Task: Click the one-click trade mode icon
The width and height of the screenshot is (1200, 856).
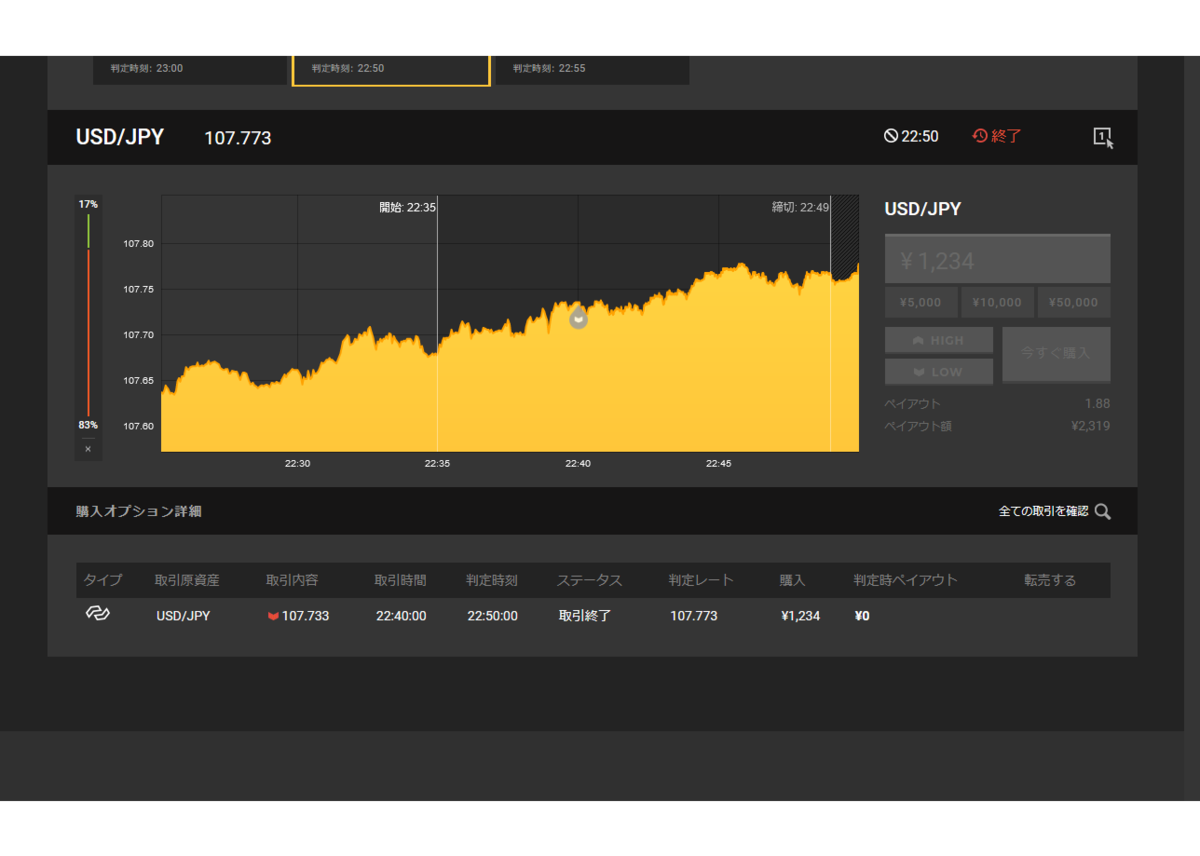Action: [x=1103, y=138]
